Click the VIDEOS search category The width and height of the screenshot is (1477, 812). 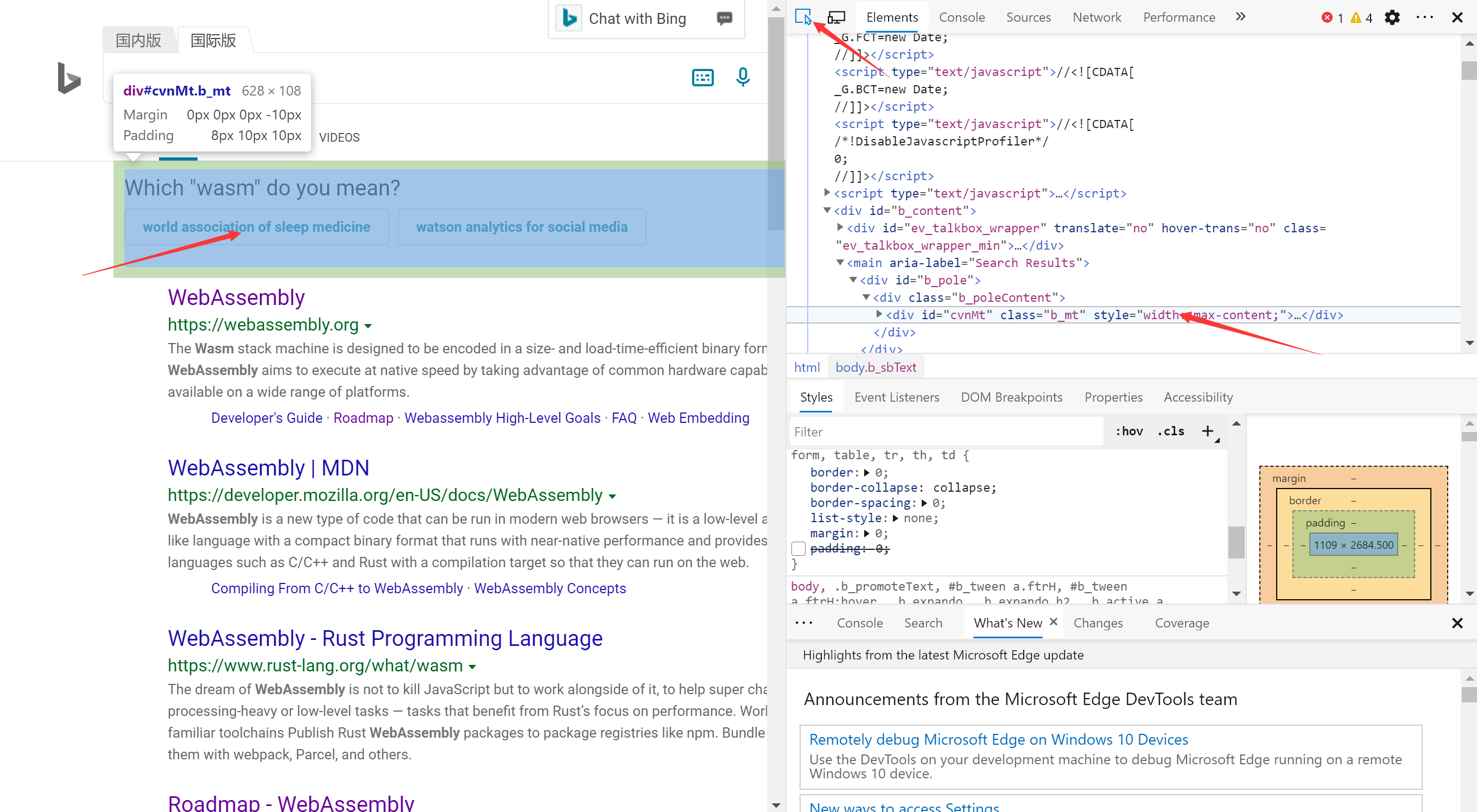coord(339,138)
